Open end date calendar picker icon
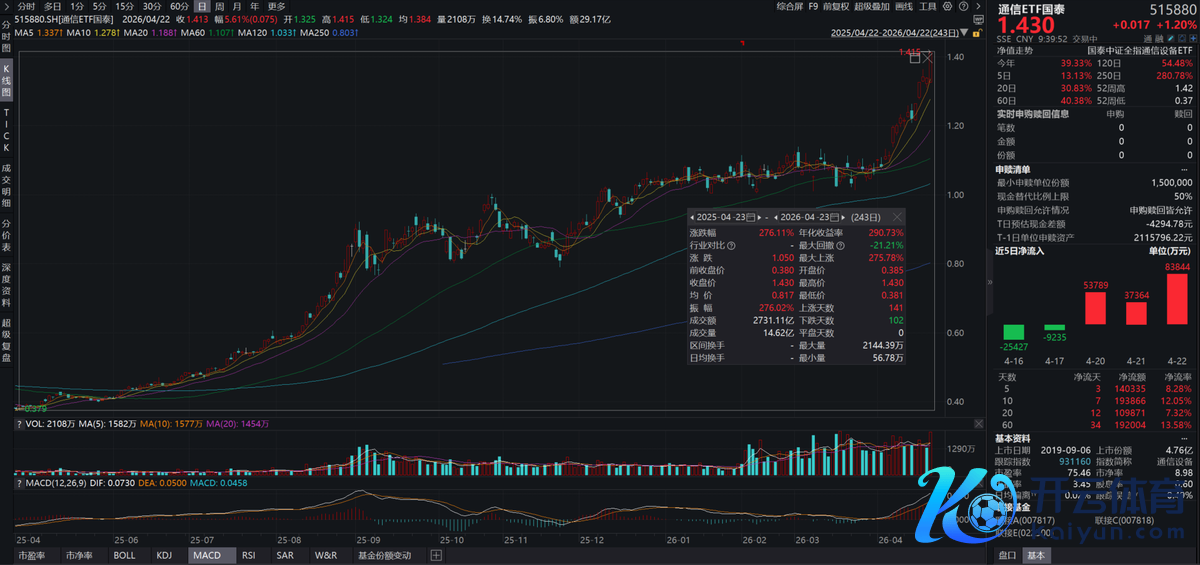Screen dimensions: 1200x565 coord(835,217)
